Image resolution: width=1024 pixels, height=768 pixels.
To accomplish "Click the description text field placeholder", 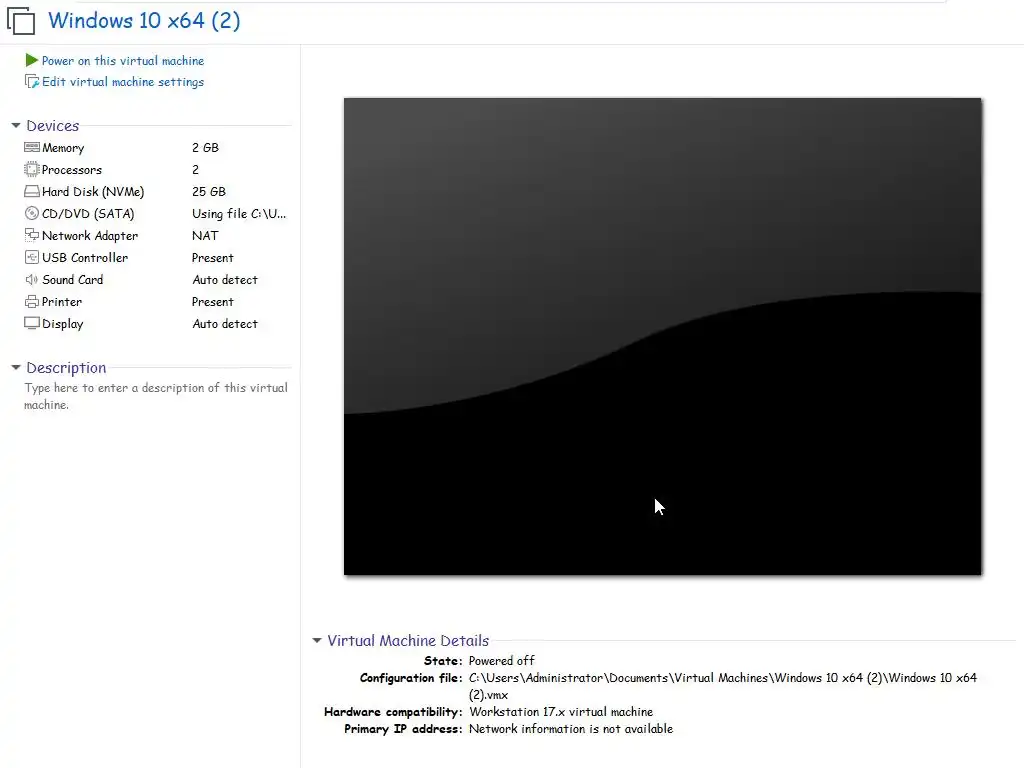I will 155,396.
